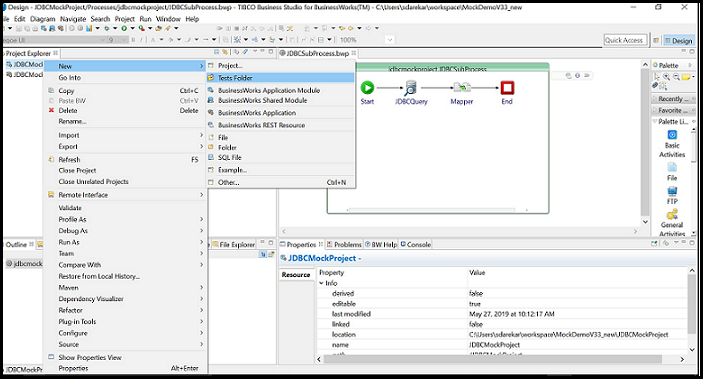This screenshot has height=379, width=703.
Task: Select the jdbcmock item in Outline
Action: tap(25, 264)
